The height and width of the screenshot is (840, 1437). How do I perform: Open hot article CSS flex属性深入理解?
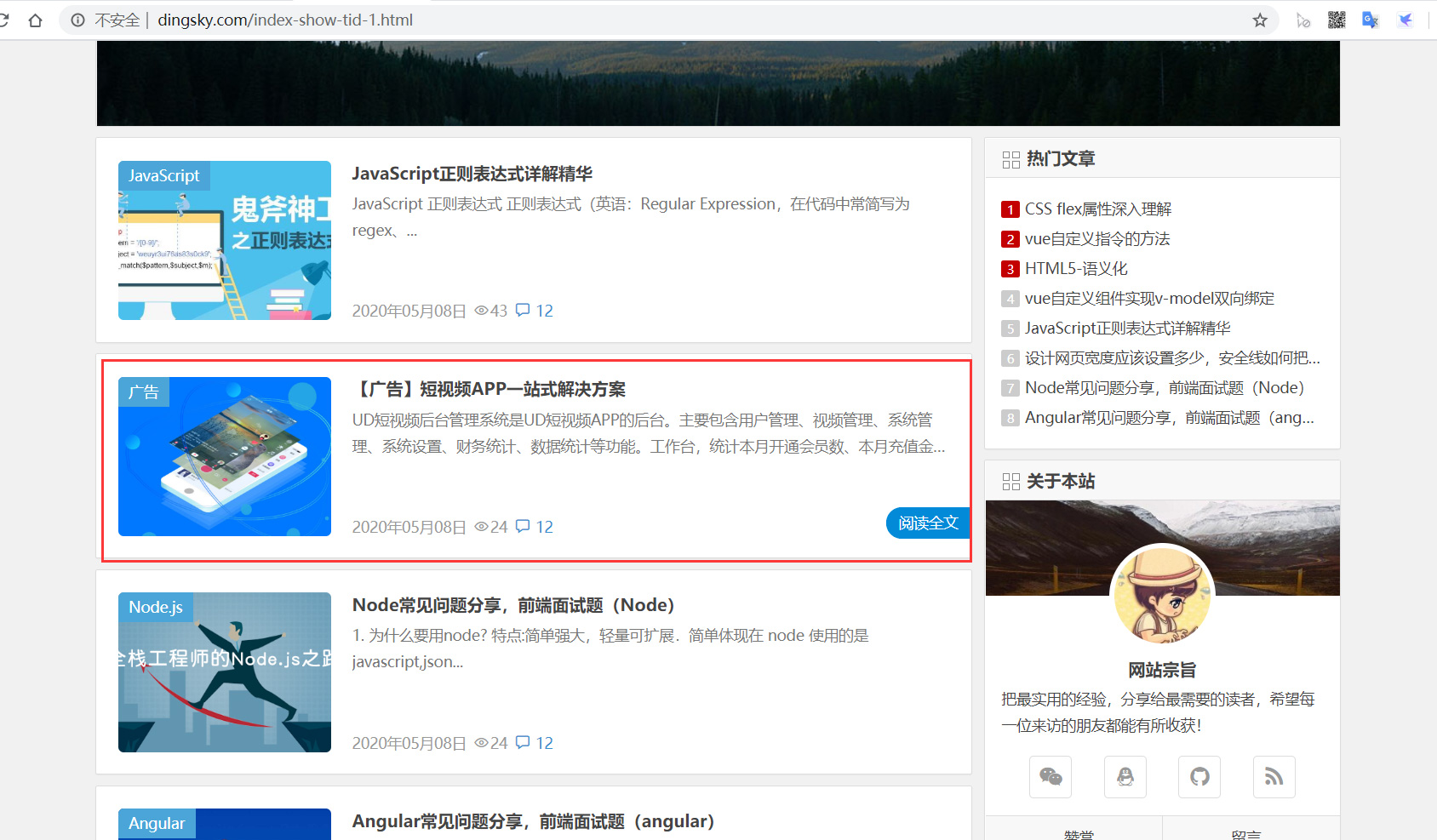pyautogui.click(x=1097, y=209)
